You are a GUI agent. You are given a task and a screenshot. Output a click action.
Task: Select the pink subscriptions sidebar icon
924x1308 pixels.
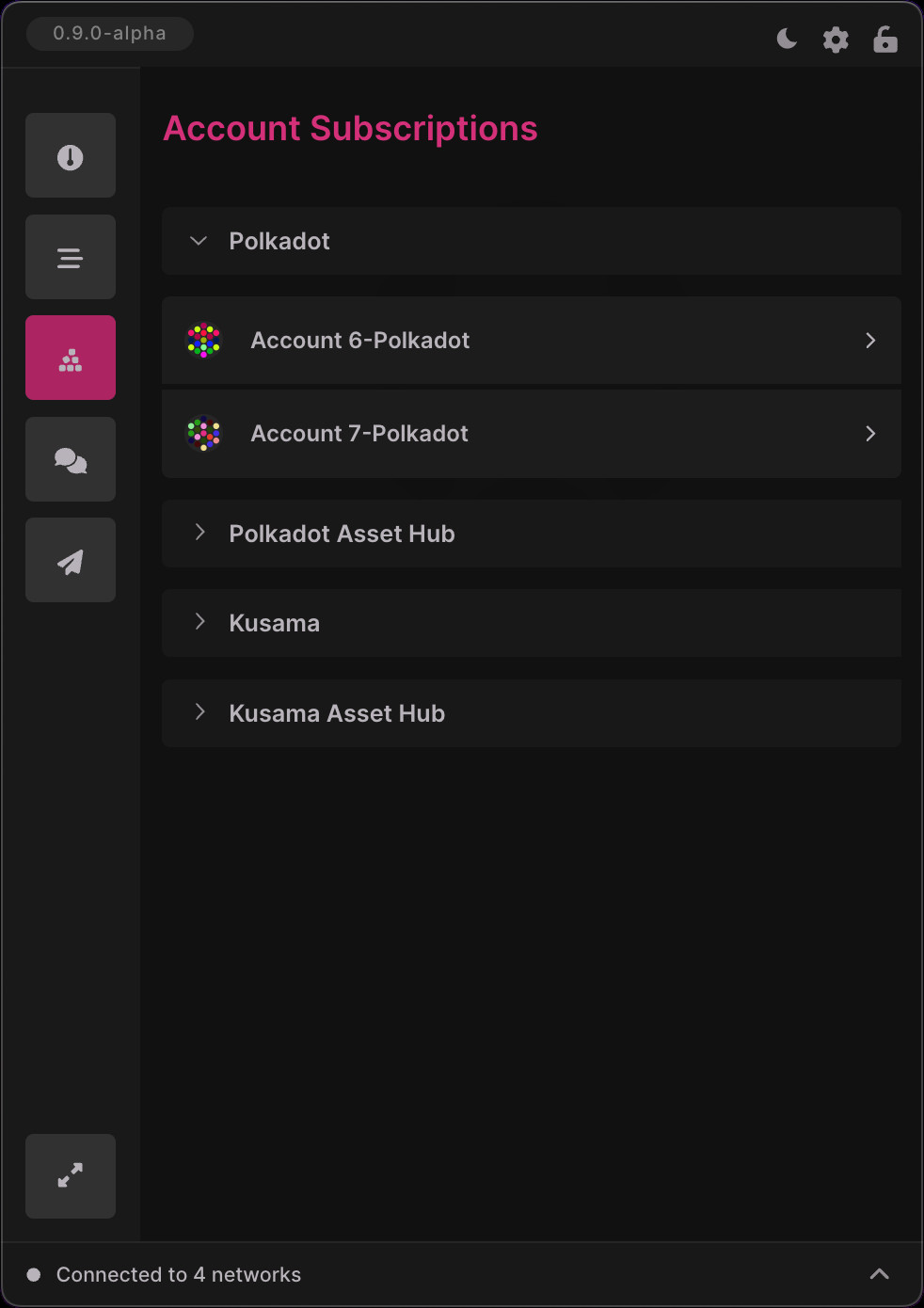click(71, 358)
